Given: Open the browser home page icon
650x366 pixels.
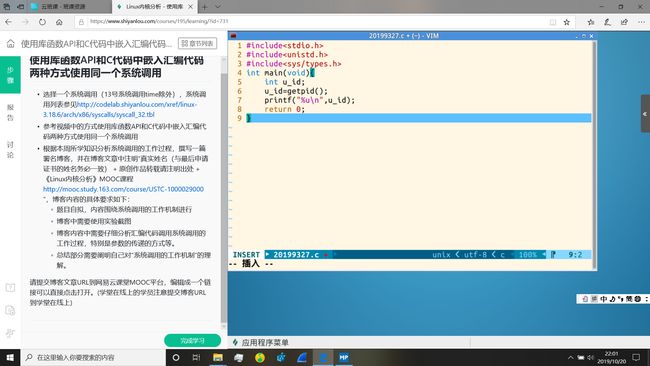Looking at the screenshot, I should [x=59, y=22].
